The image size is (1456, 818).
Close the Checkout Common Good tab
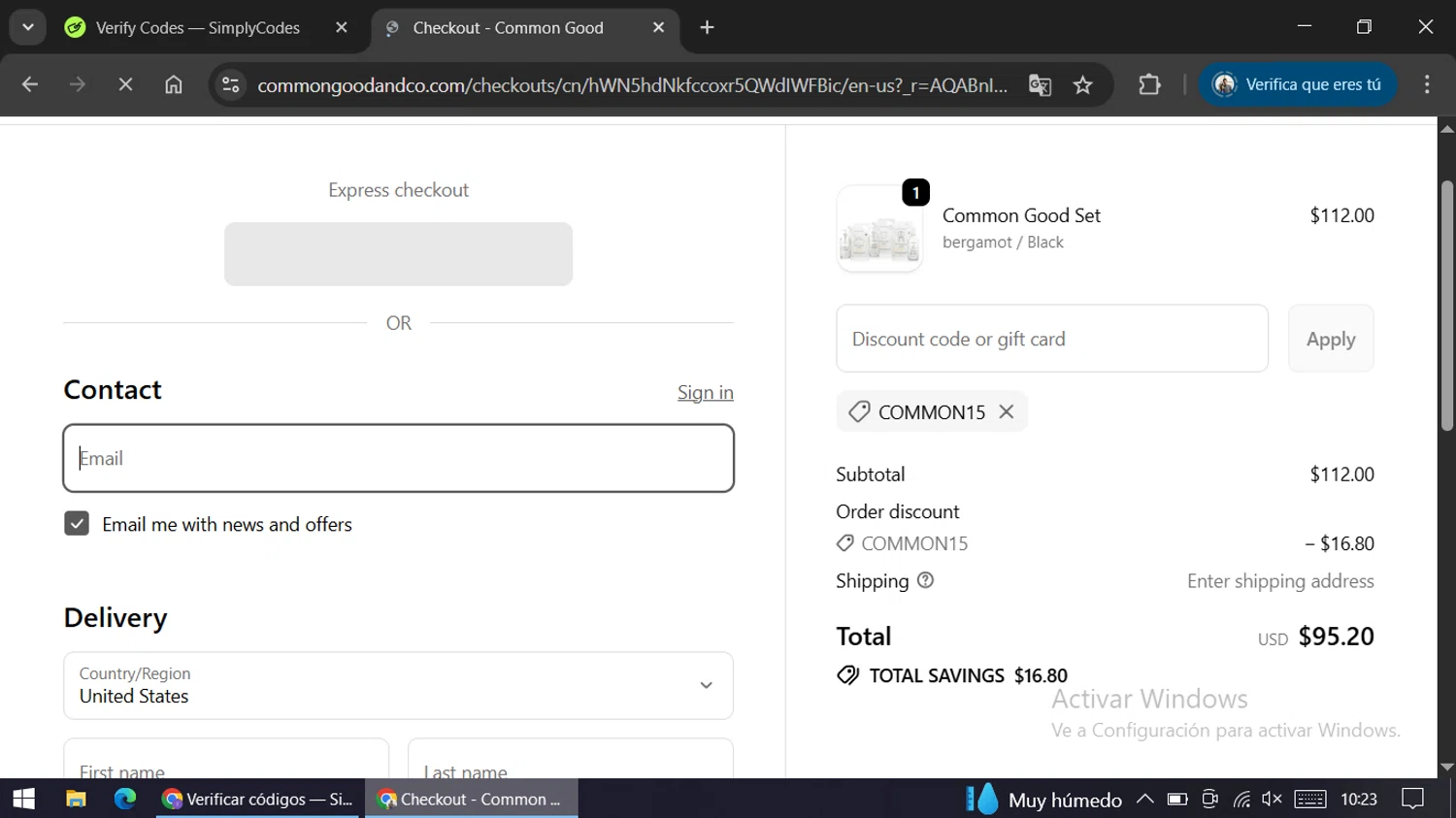tap(659, 27)
